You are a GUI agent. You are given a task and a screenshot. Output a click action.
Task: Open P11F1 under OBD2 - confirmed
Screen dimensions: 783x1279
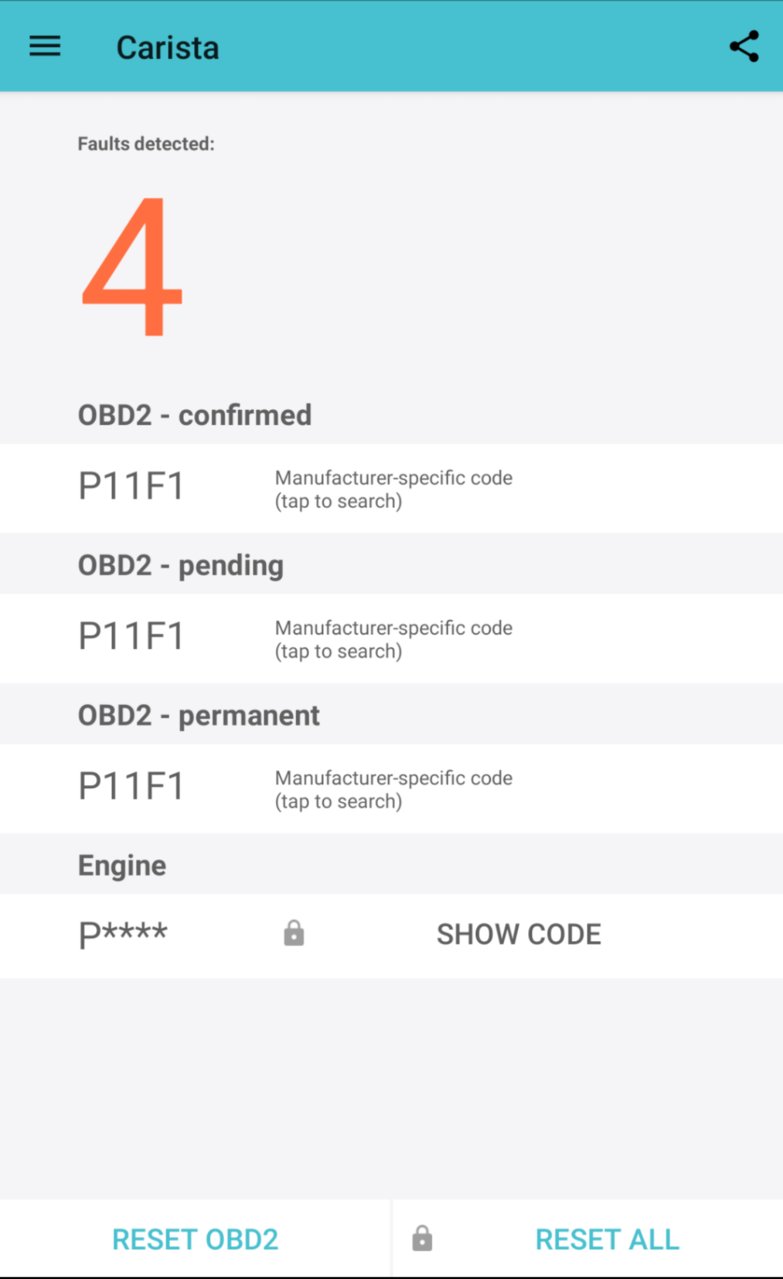tap(391, 488)
